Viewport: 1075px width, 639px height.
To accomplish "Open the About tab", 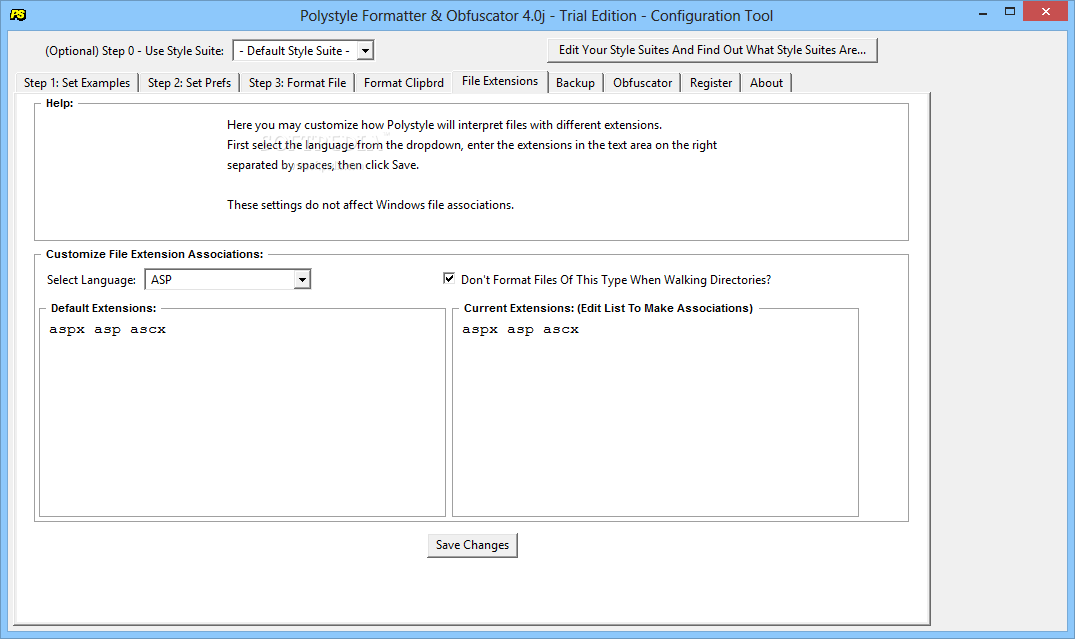I will coord(766,83).
